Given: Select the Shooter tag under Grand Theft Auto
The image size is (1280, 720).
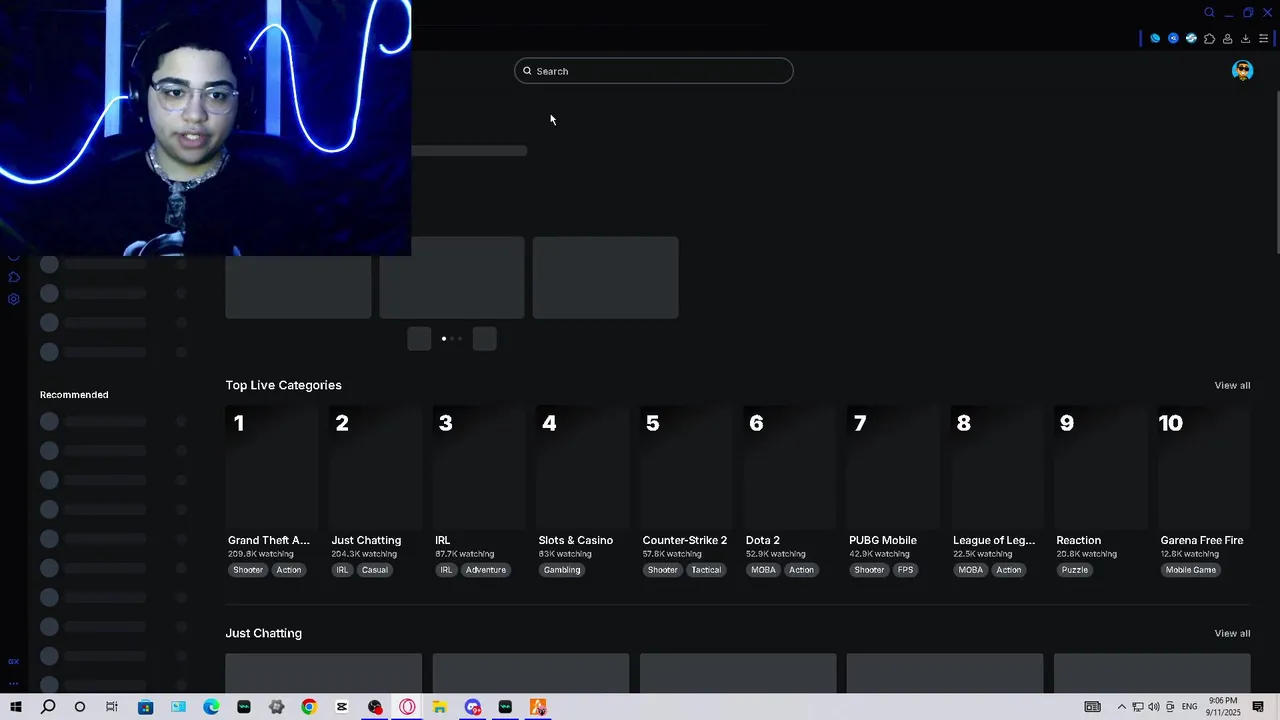Looking at the screenshot, I should 248,570.
